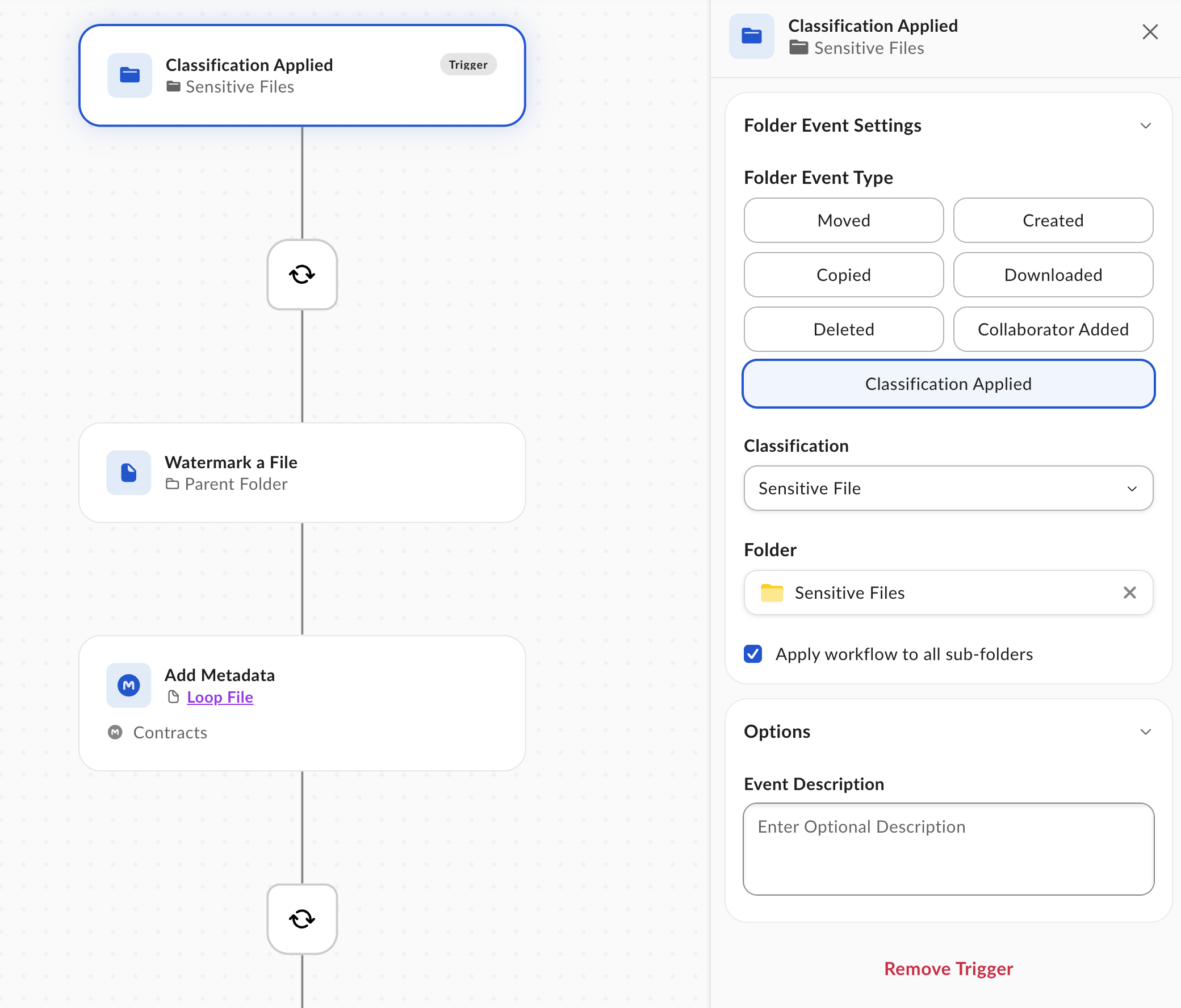Click the small file icon beside Loop File
Image resolution: width=1181 pixels, height=1008 pixels.
[x=173, y=697]
